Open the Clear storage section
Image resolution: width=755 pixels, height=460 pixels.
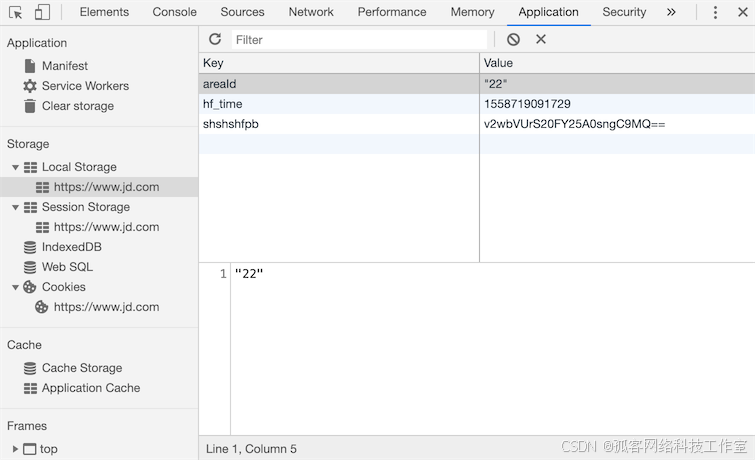coord(78,106)
